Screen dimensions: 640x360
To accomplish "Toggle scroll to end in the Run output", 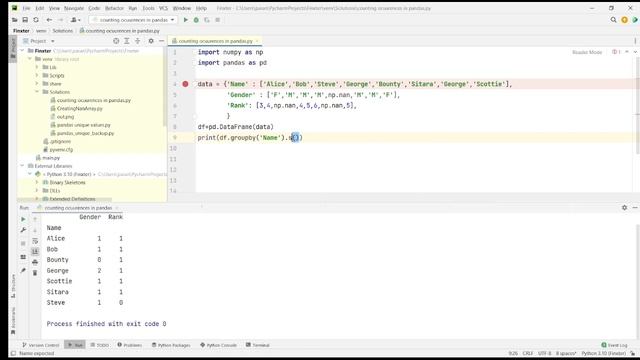I will pyautogui.click(x=35, y=251).
